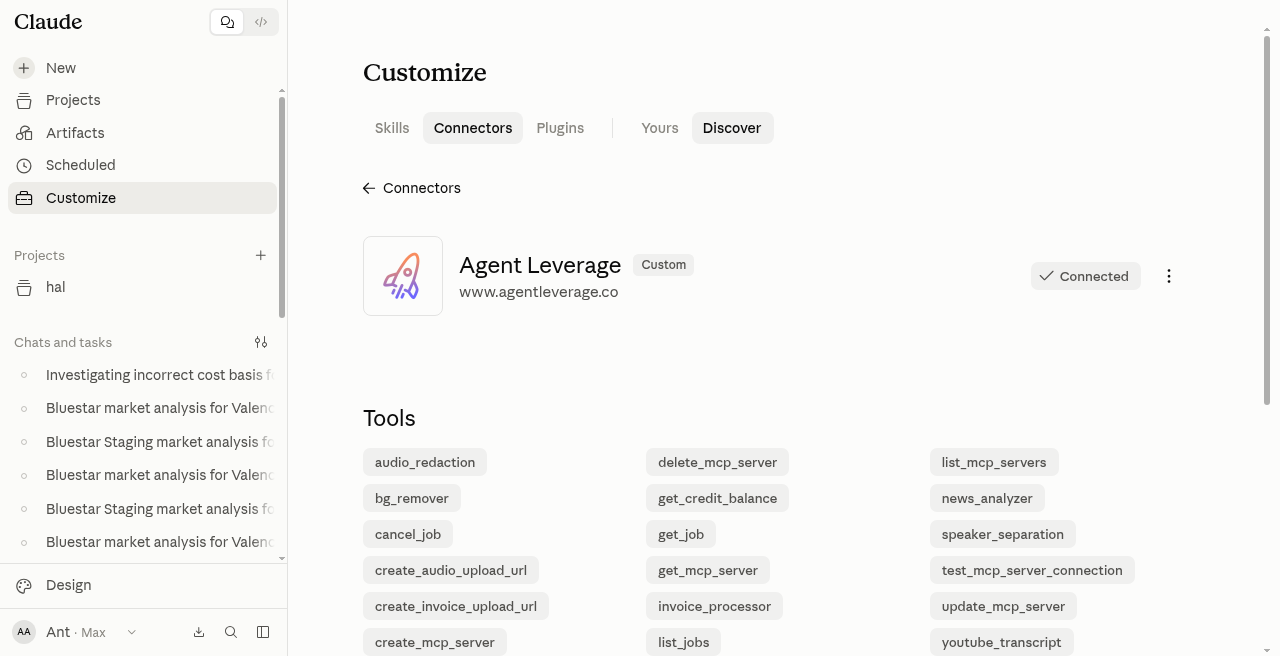Click the main page vertical scrollbar

click(1267, 220)
